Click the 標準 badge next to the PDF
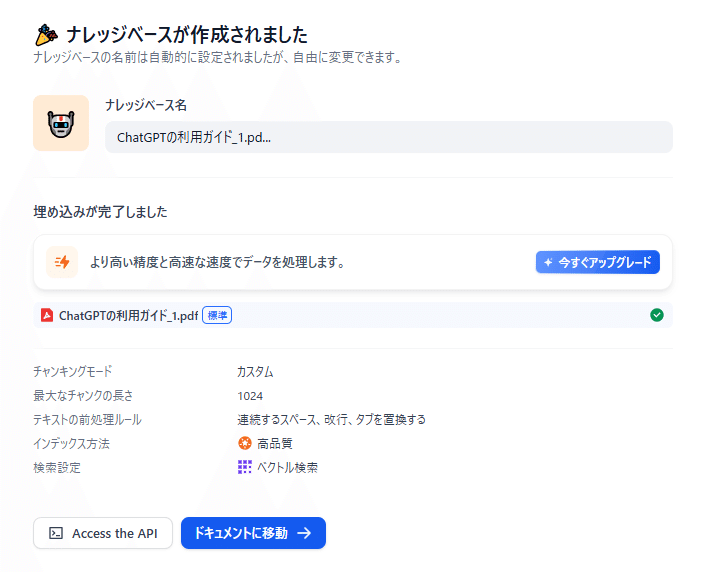This screenshot has width=703, height=572. pos(217,316)
